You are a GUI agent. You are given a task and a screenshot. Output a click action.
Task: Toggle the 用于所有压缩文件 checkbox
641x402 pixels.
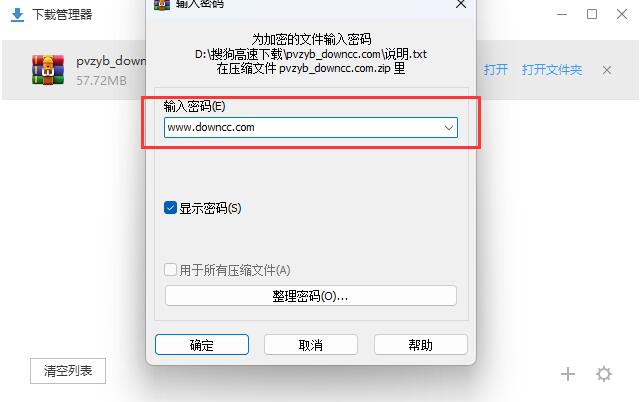170,269
